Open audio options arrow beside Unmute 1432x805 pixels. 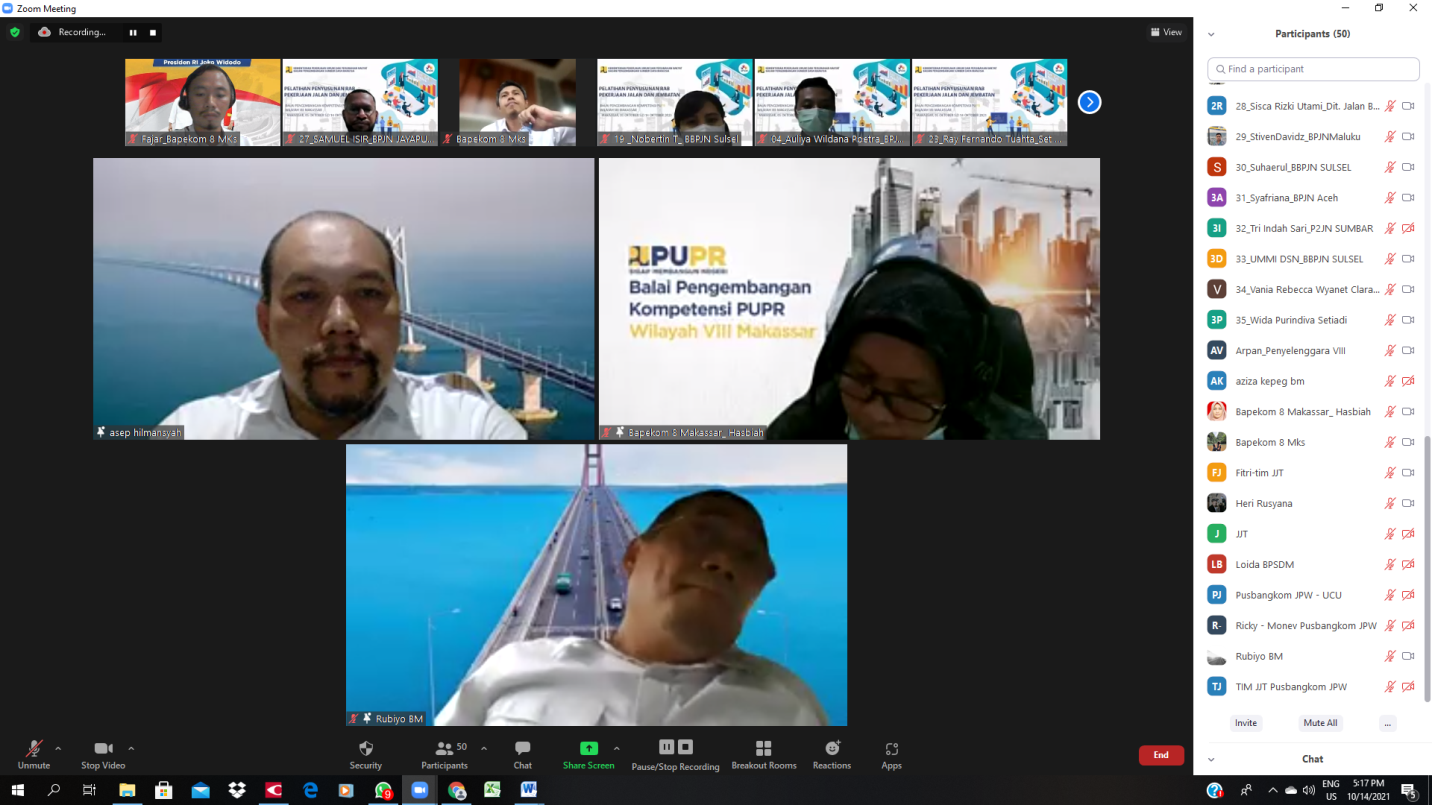pos(58,748)
